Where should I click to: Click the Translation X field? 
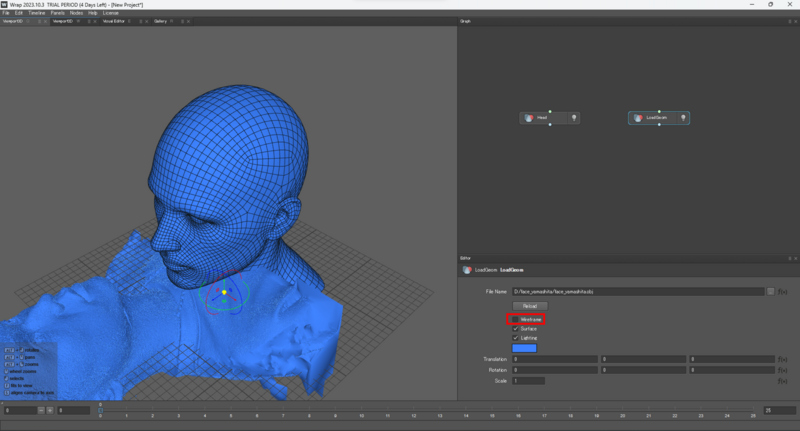coord(555,359)
